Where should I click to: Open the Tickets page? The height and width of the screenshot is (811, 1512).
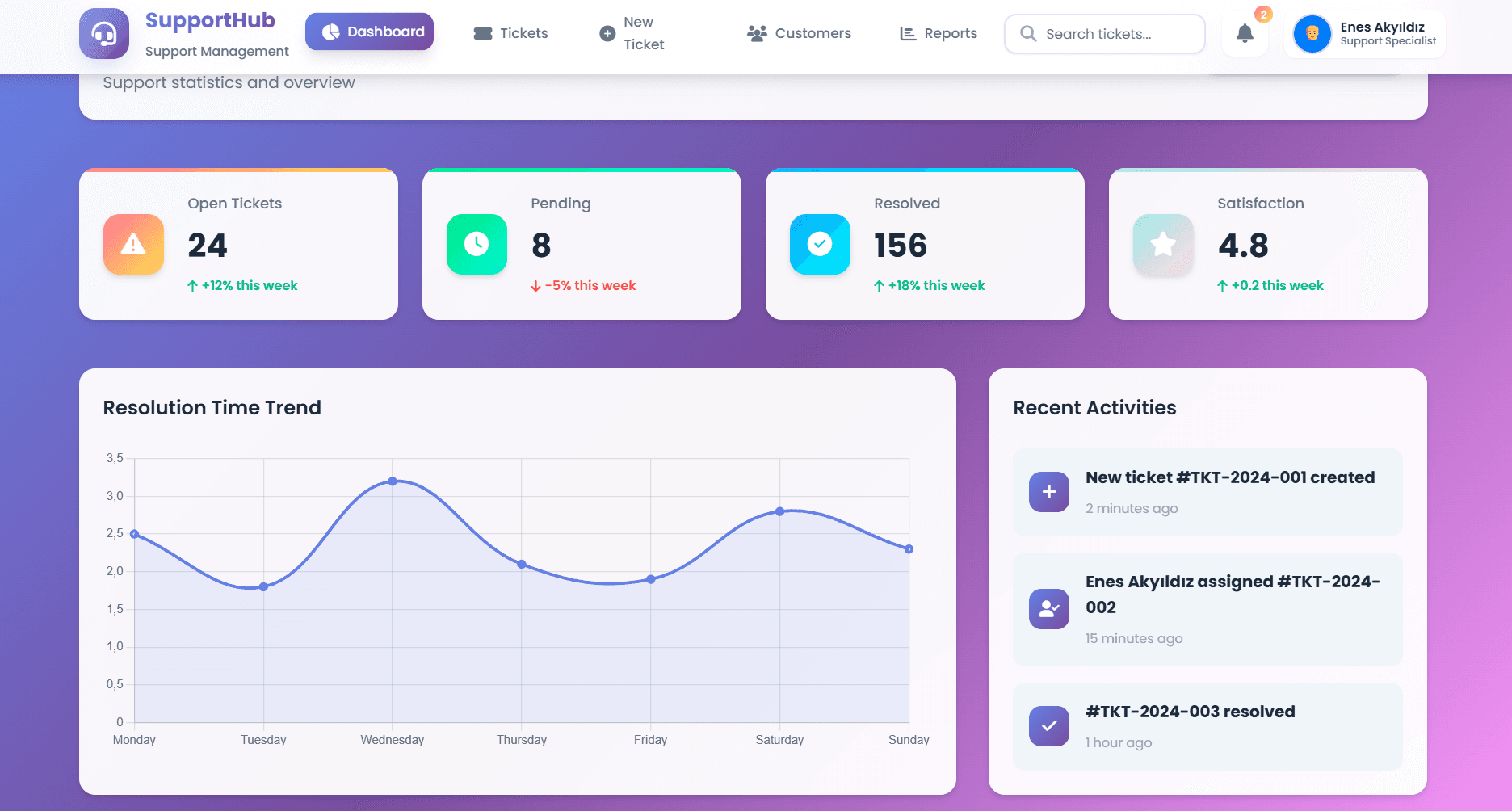[x=510, y=33]
